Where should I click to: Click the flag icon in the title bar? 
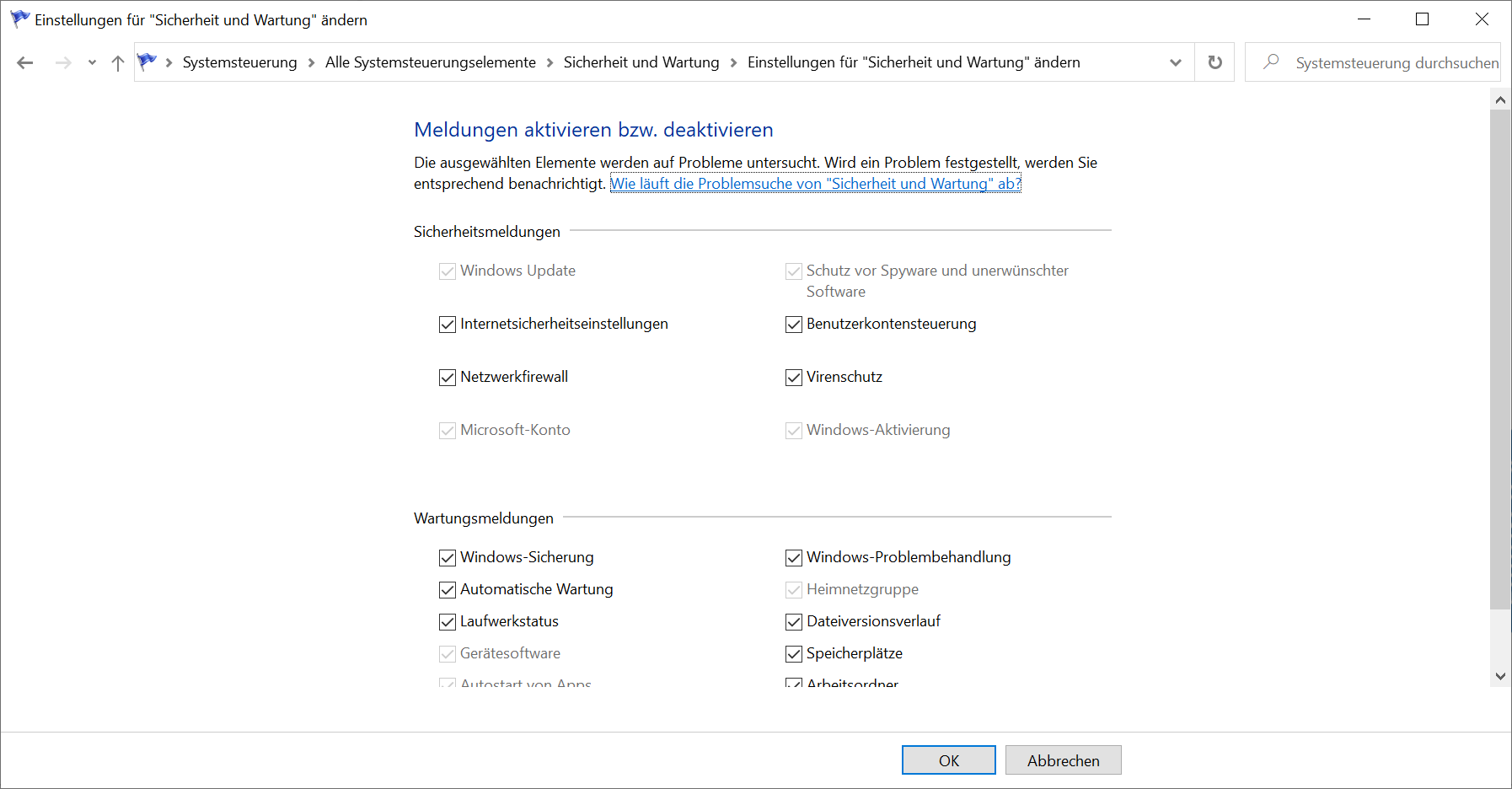tap(19, 19)
